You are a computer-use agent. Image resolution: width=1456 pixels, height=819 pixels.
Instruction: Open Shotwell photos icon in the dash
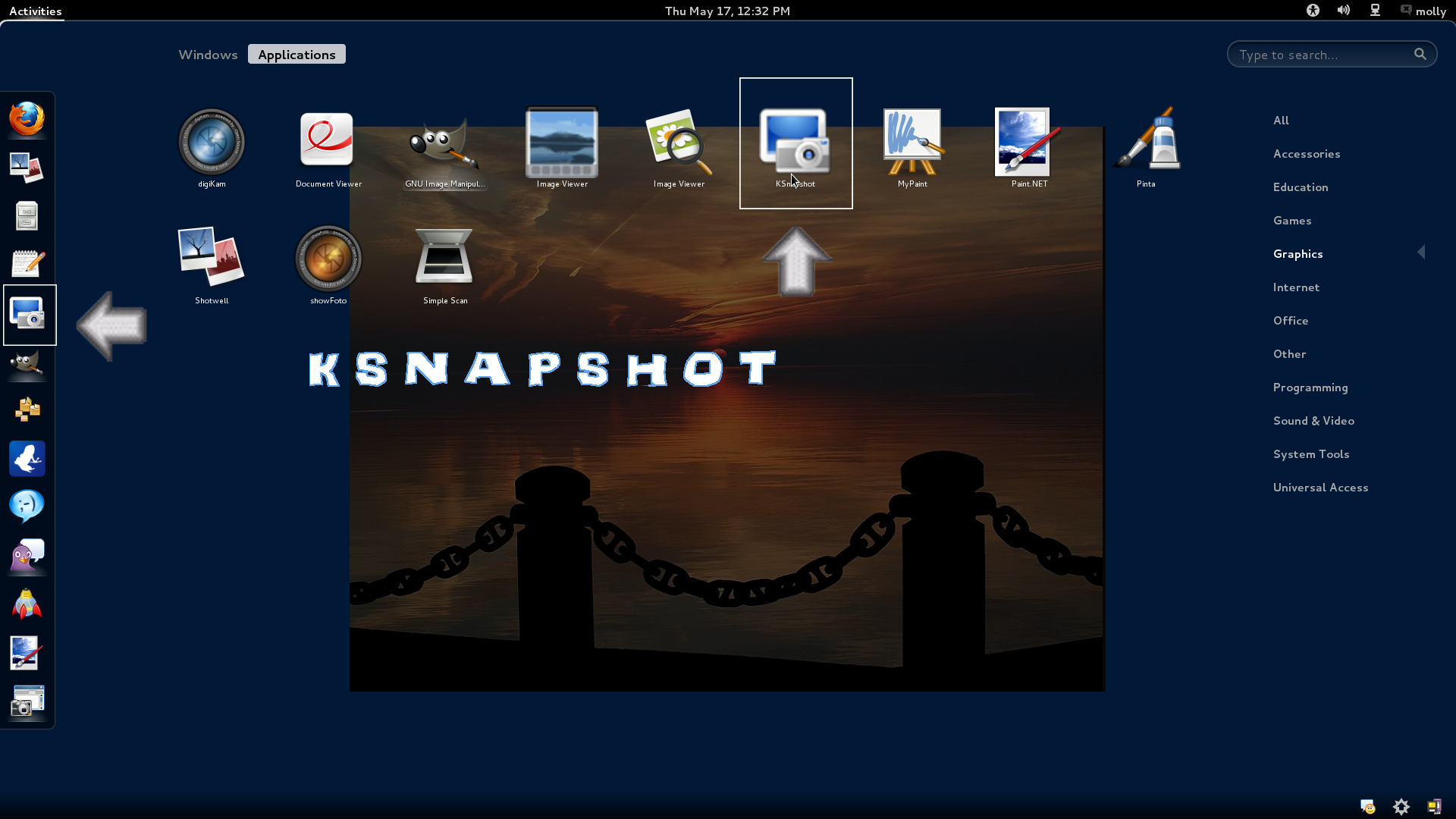click(27, 168)
